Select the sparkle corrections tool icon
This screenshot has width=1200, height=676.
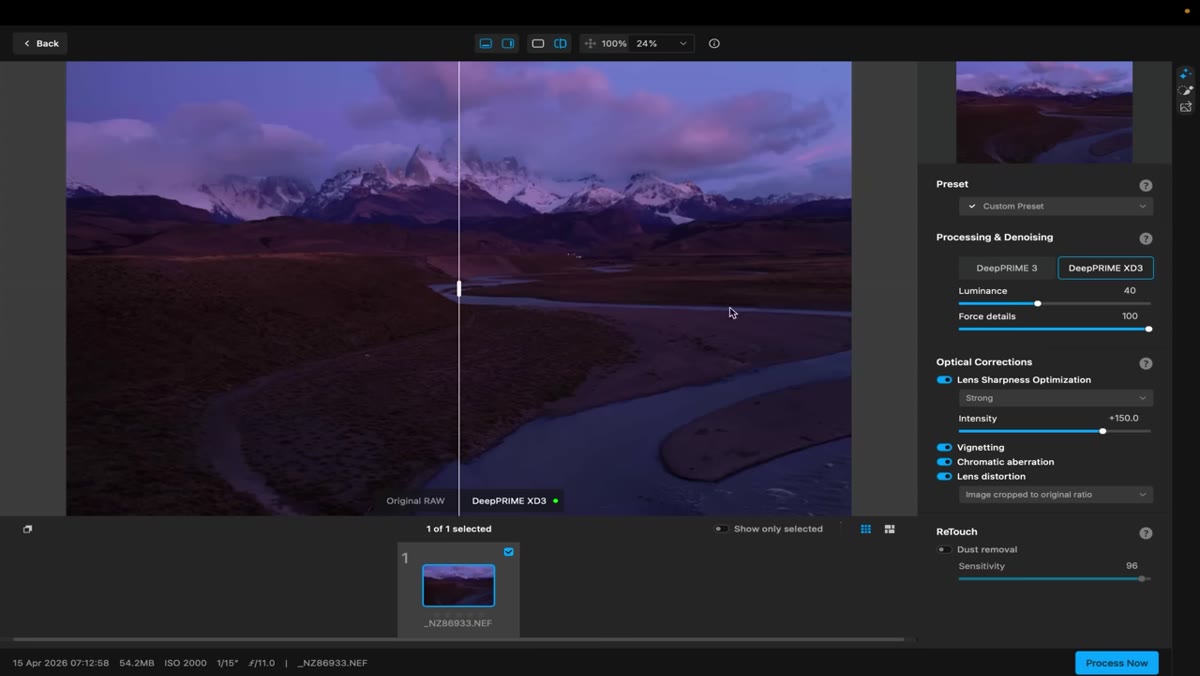tap(1186, 74)
